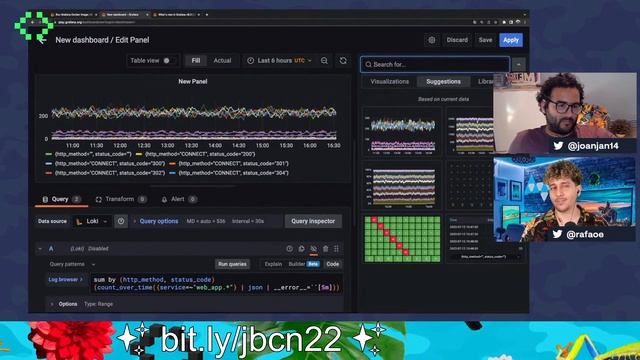Open the Query tab
640x360 pixels.
coord(61,199)
